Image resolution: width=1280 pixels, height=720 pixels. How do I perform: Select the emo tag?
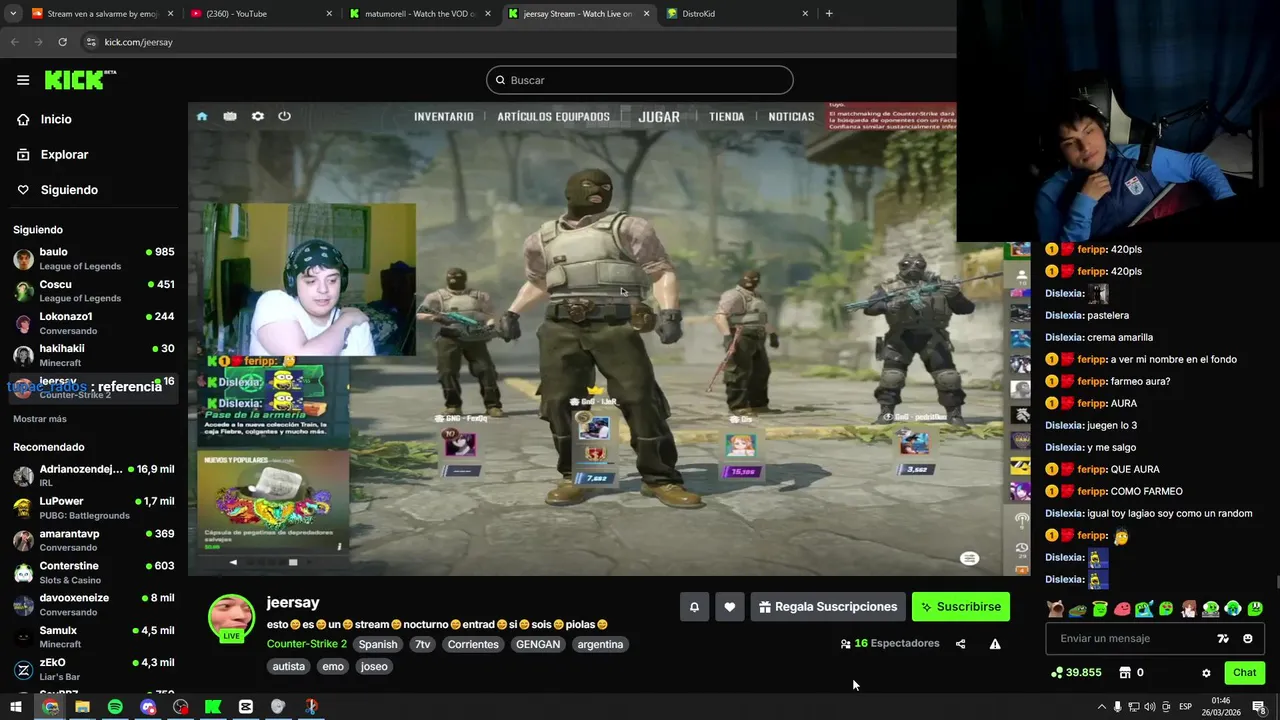tap(333, 667)
